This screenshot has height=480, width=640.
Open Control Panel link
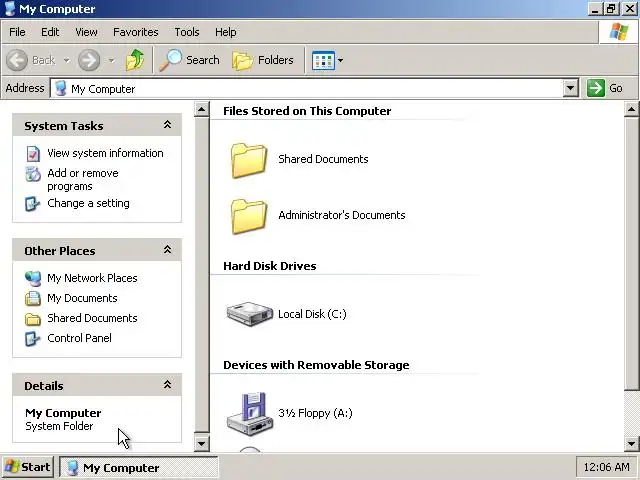coord(79,338)
